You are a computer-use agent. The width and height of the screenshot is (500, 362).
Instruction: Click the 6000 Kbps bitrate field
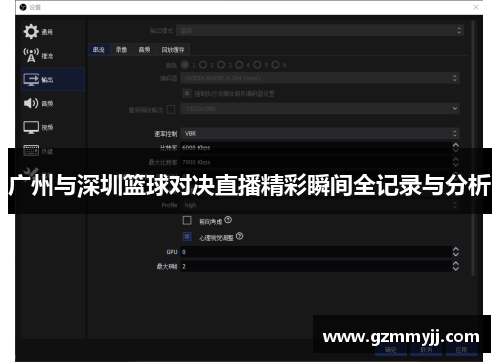tap(316, 147)
